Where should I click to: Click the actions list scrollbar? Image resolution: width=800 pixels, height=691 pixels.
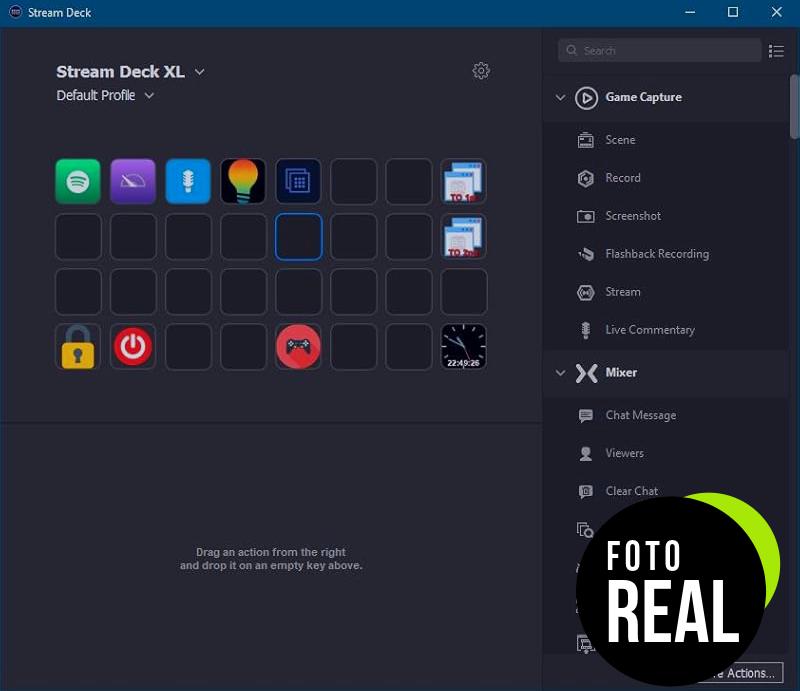(794, 107)
